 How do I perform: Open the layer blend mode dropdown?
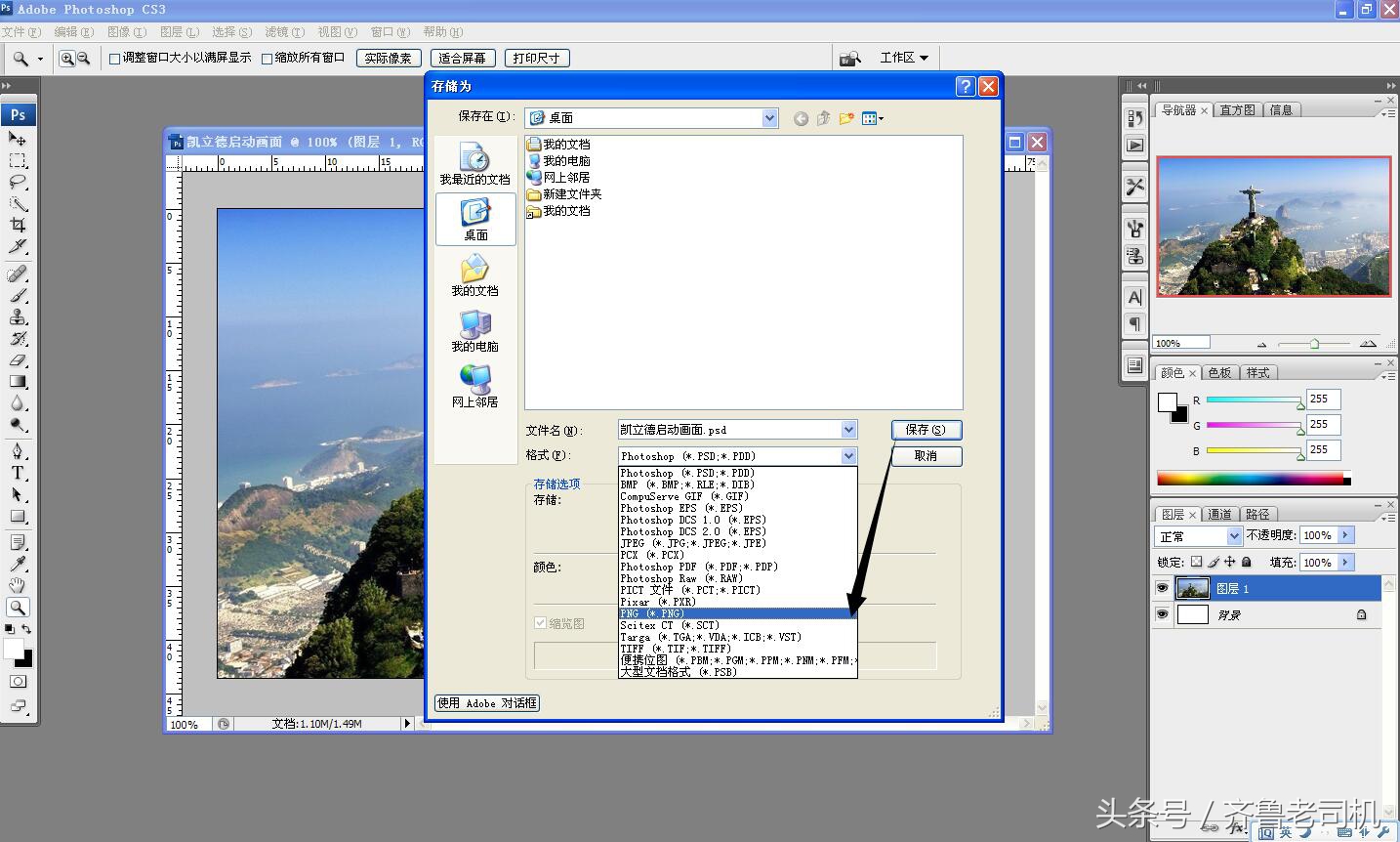[1198, 536]
